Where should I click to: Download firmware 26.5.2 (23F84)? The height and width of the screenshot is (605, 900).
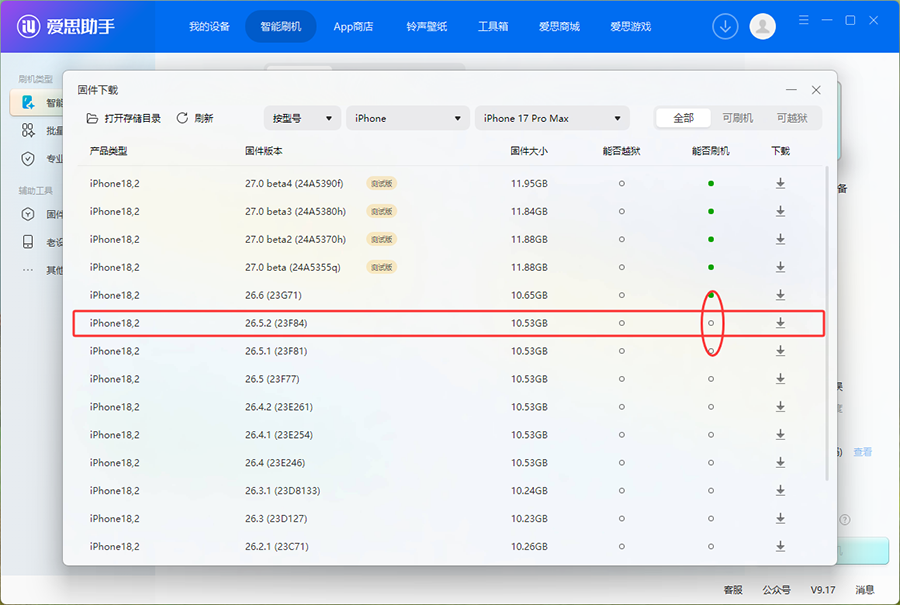click(x=780, y=323)
